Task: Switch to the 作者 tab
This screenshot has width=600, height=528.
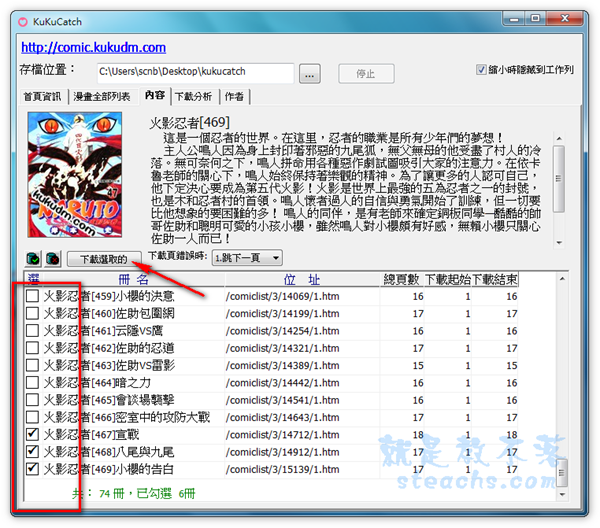Action: (x=234, y=96)
